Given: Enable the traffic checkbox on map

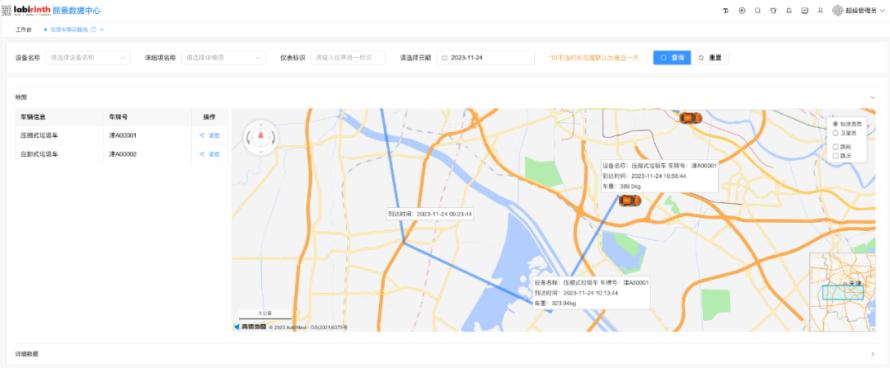Looking at the screenshot, I should [836, 155].
